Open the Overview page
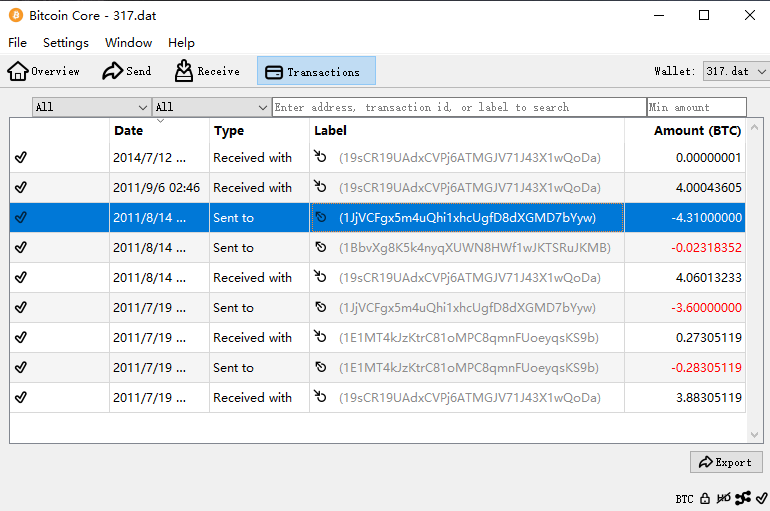Image resolution: width=770 pixels, height=511 pixels. click(44, 71)
